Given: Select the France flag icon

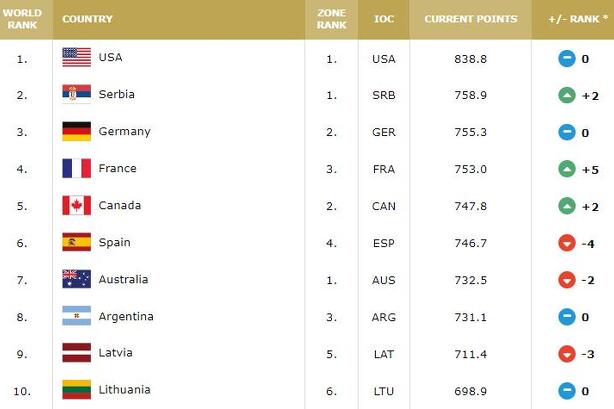Looking at the screenshot, I should click(76, 169).
